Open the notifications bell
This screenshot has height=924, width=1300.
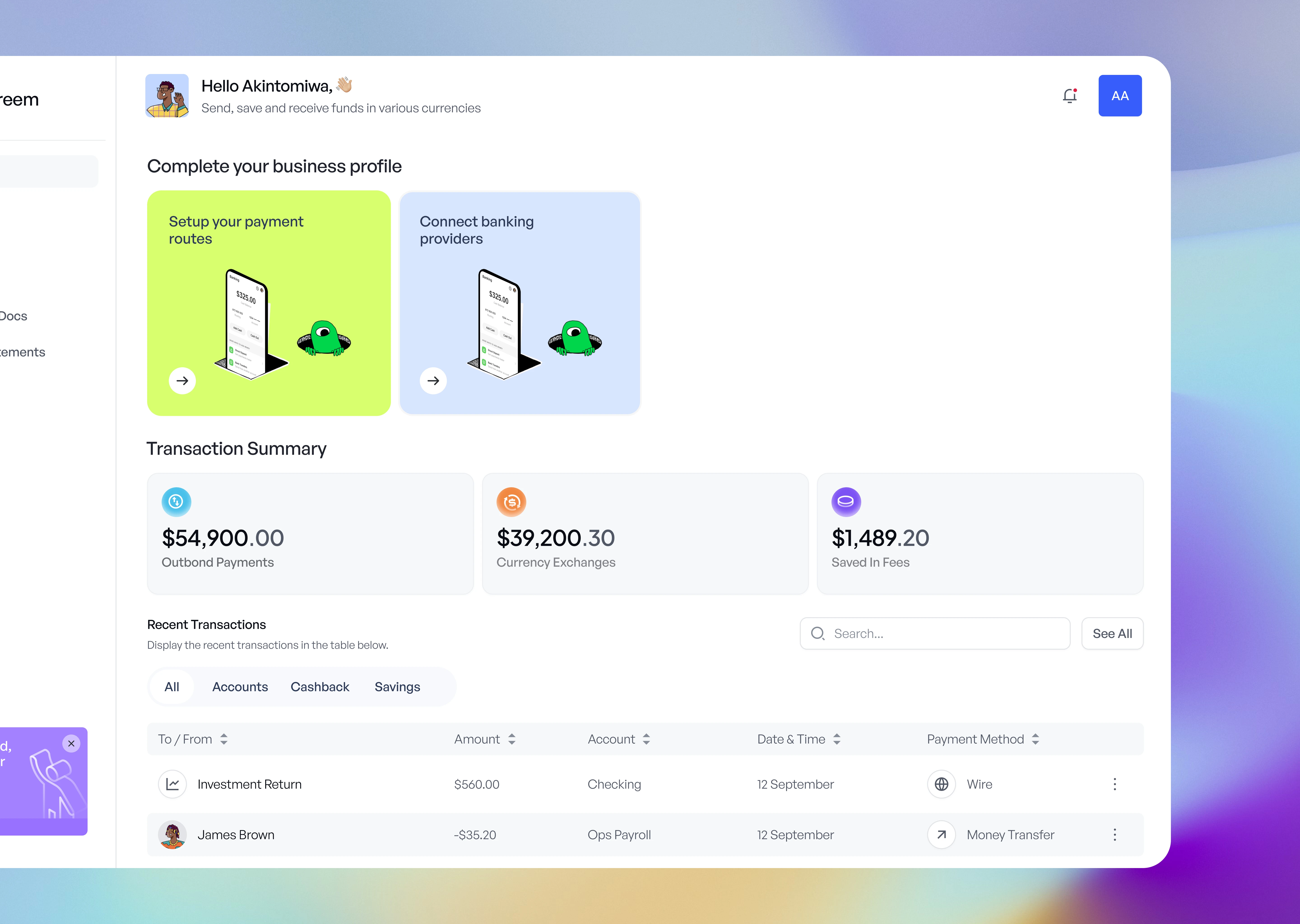click(x=1070, y=96)
